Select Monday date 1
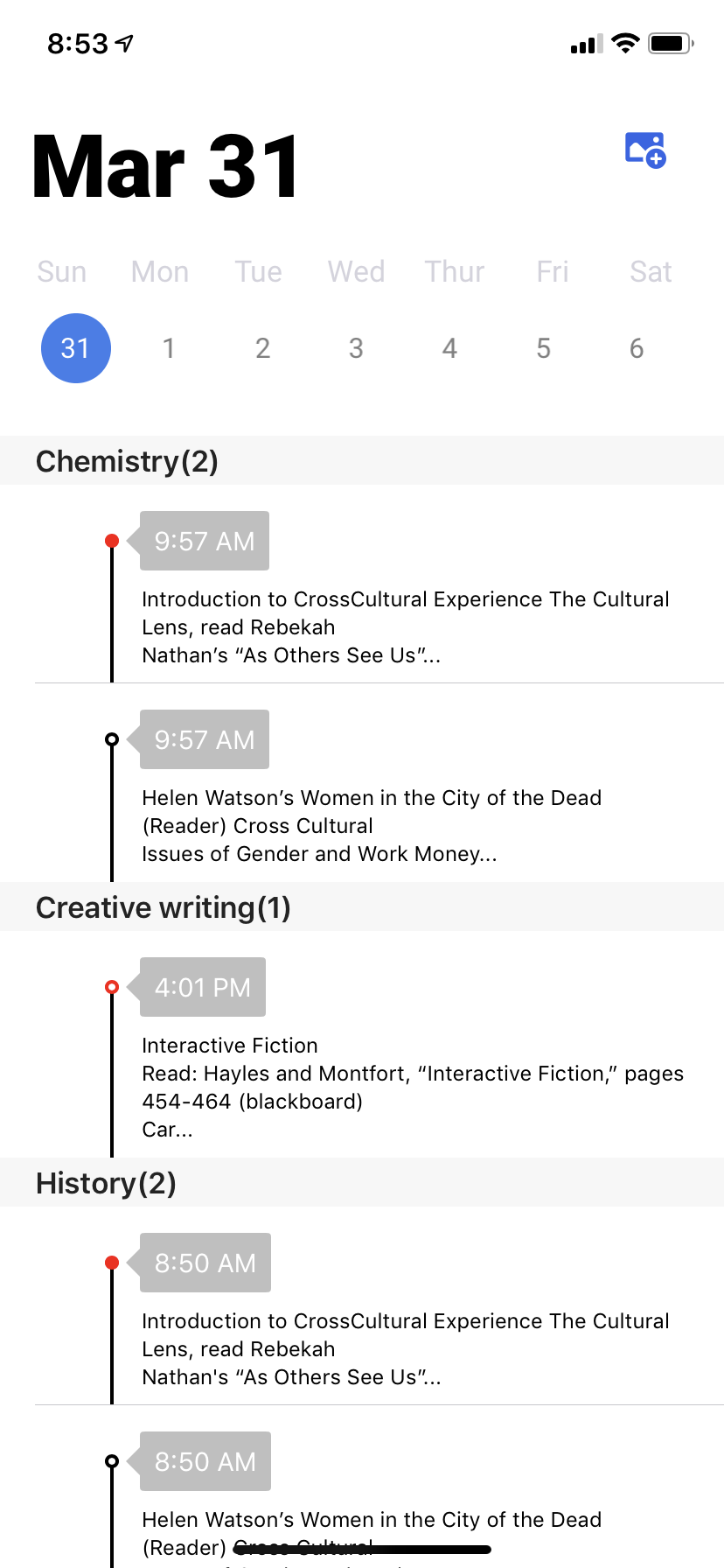The width and height of the screenshot is (724, 1568). coord(169,348)
